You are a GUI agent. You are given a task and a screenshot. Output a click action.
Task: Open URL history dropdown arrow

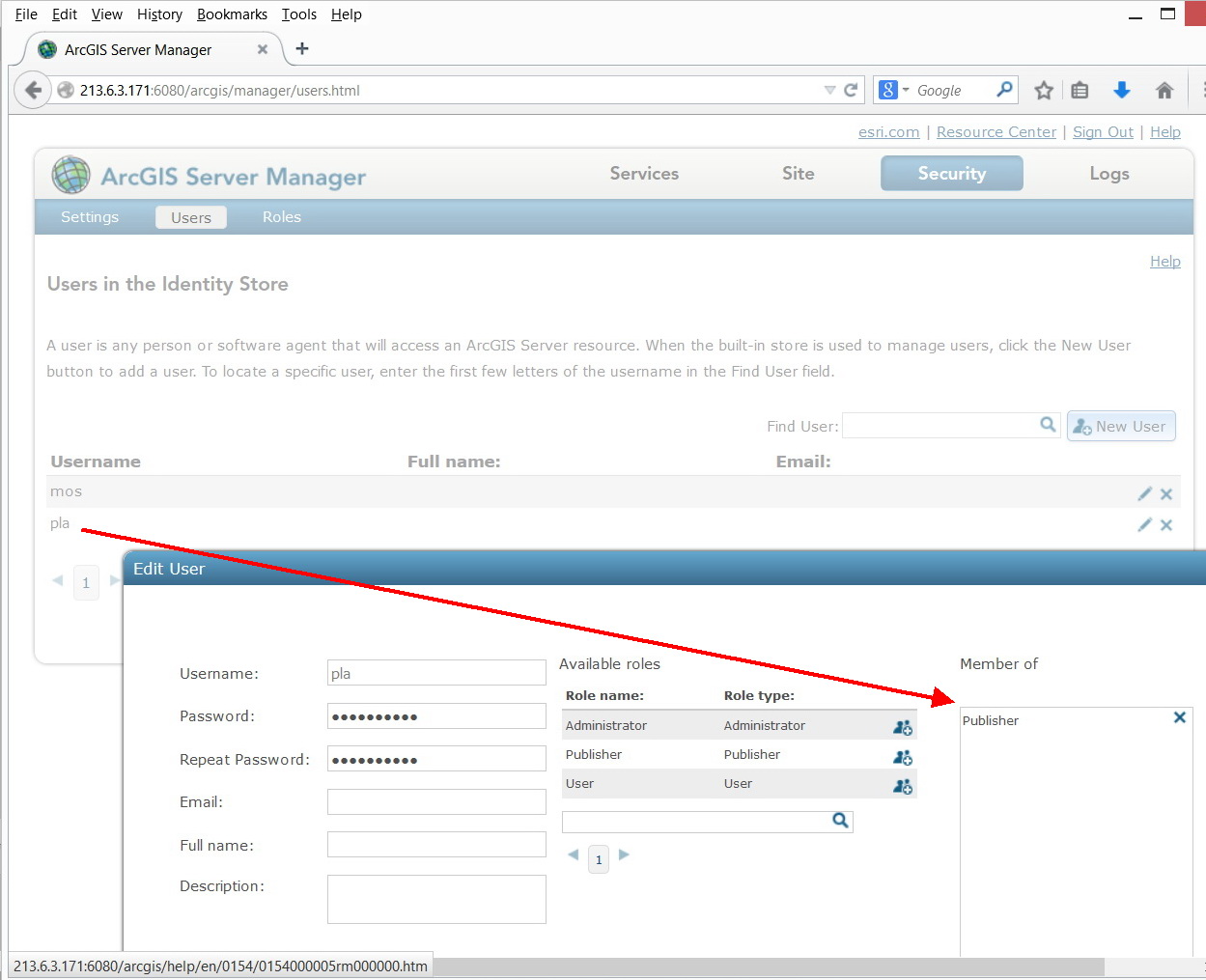829,90
